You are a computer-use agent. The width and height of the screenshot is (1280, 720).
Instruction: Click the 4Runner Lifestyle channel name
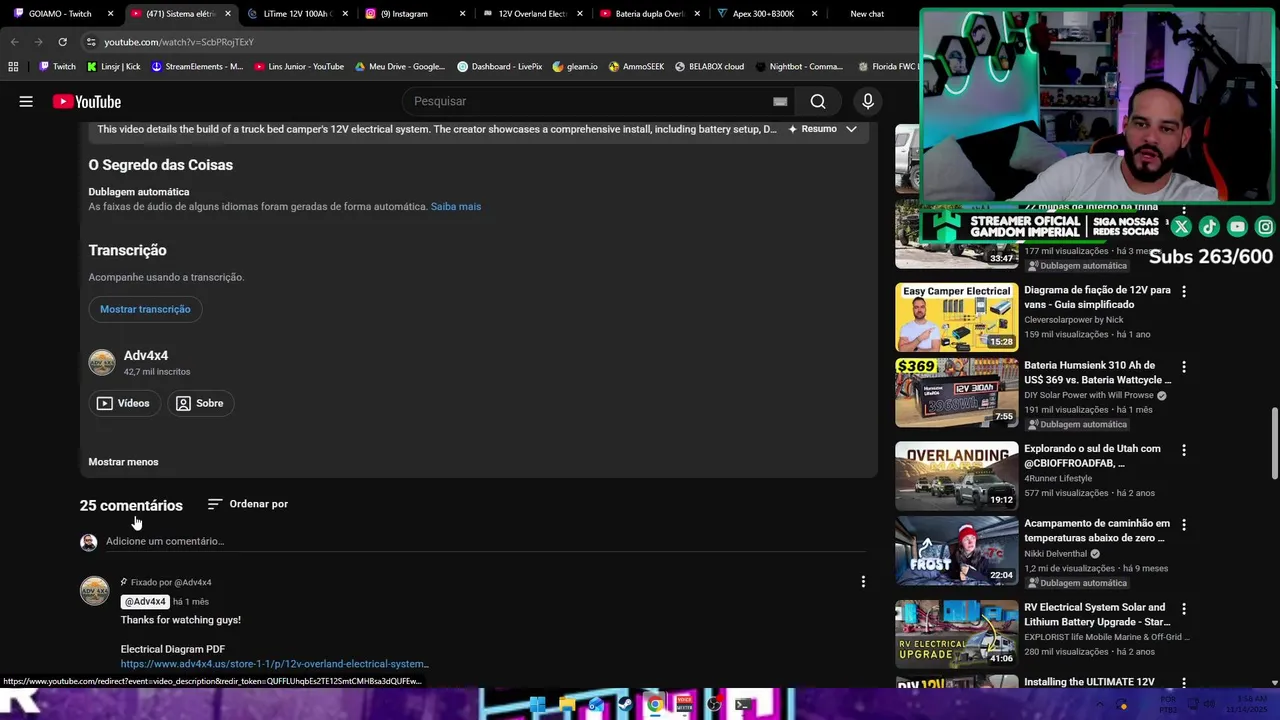[x=1057, y=478]
